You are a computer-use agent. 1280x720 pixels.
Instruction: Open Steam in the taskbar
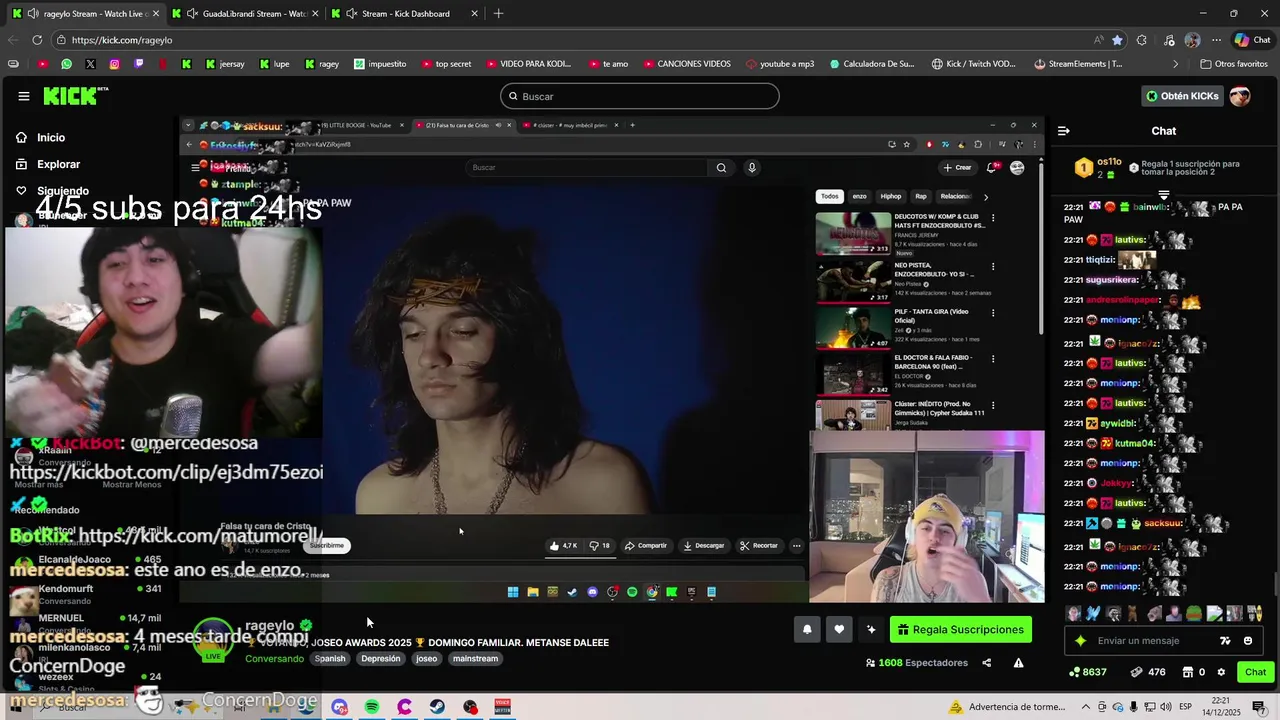[437, 707]
